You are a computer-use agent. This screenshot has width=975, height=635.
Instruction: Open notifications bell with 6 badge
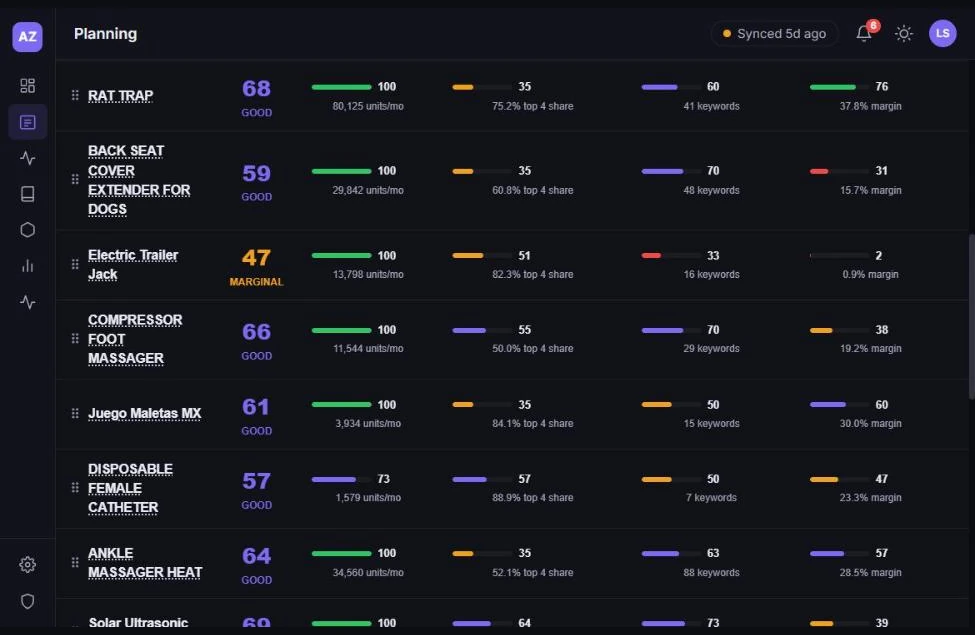tap(864, 34)
